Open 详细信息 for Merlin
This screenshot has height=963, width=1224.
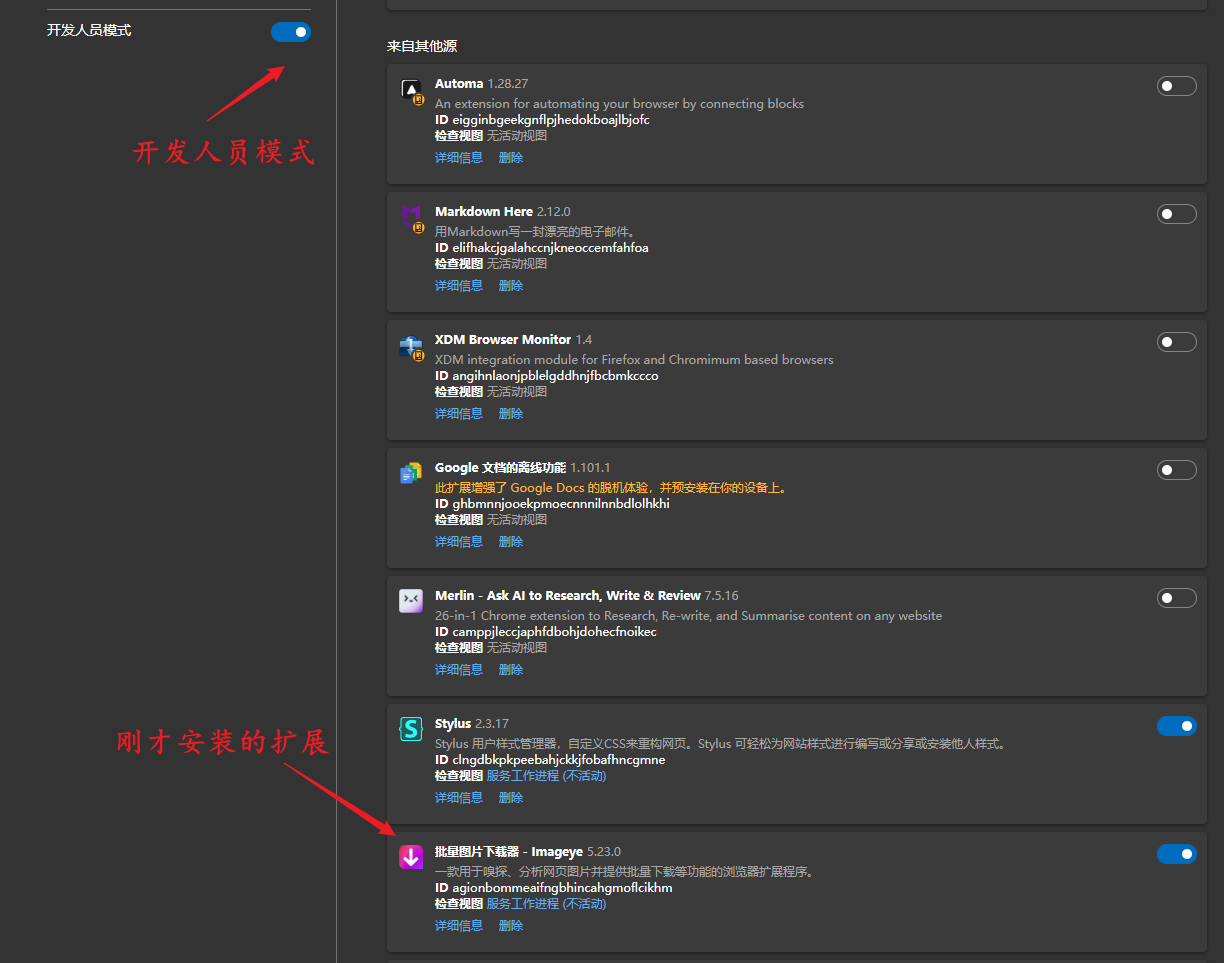click(459, 670)
